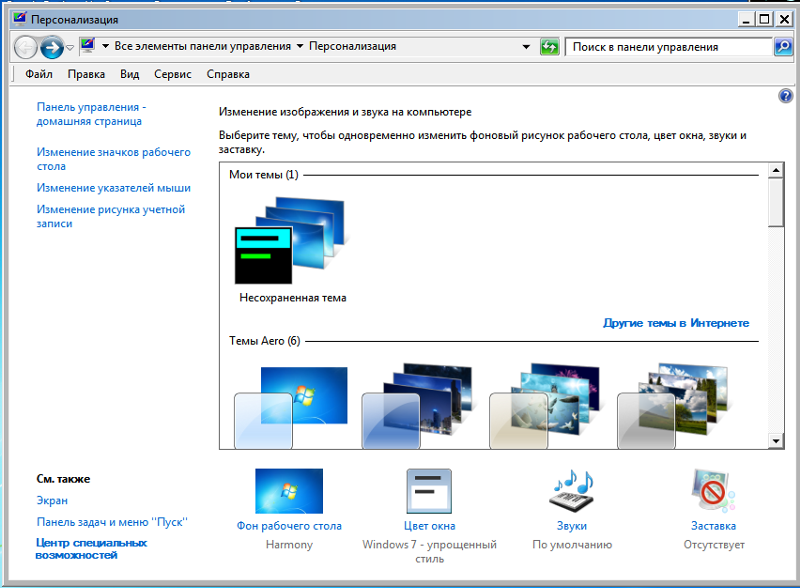Open the 'Вид' menu
The image size is (800, 588).
(x=130, y=74)
